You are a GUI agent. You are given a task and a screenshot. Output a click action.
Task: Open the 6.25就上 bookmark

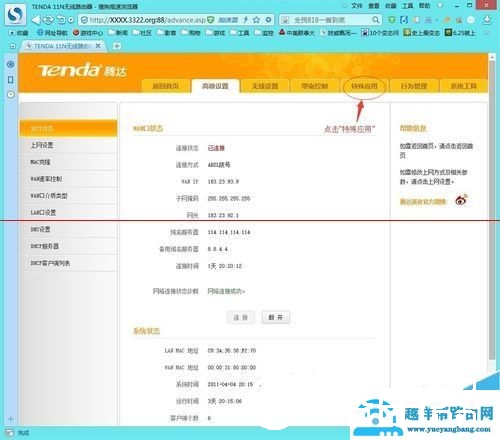click(x=460, y=33)
